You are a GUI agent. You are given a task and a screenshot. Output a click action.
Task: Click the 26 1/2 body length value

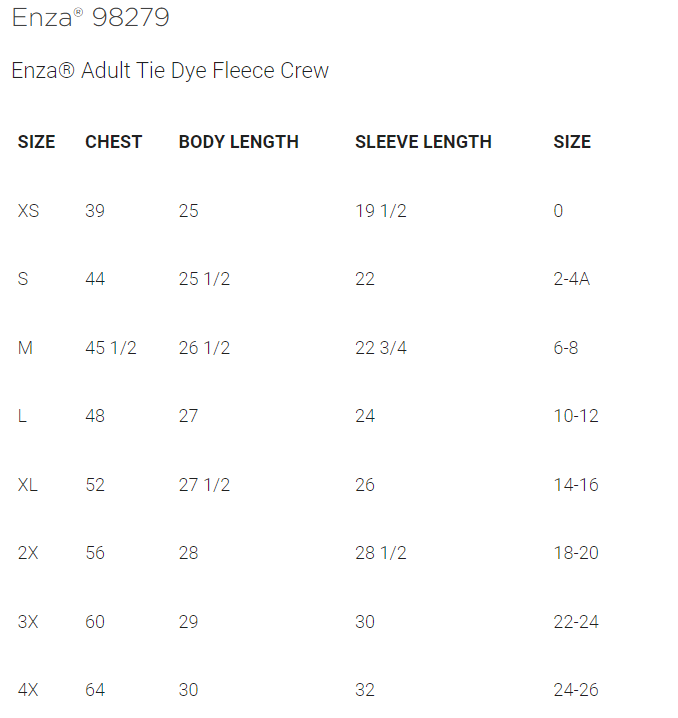(204, 348)
